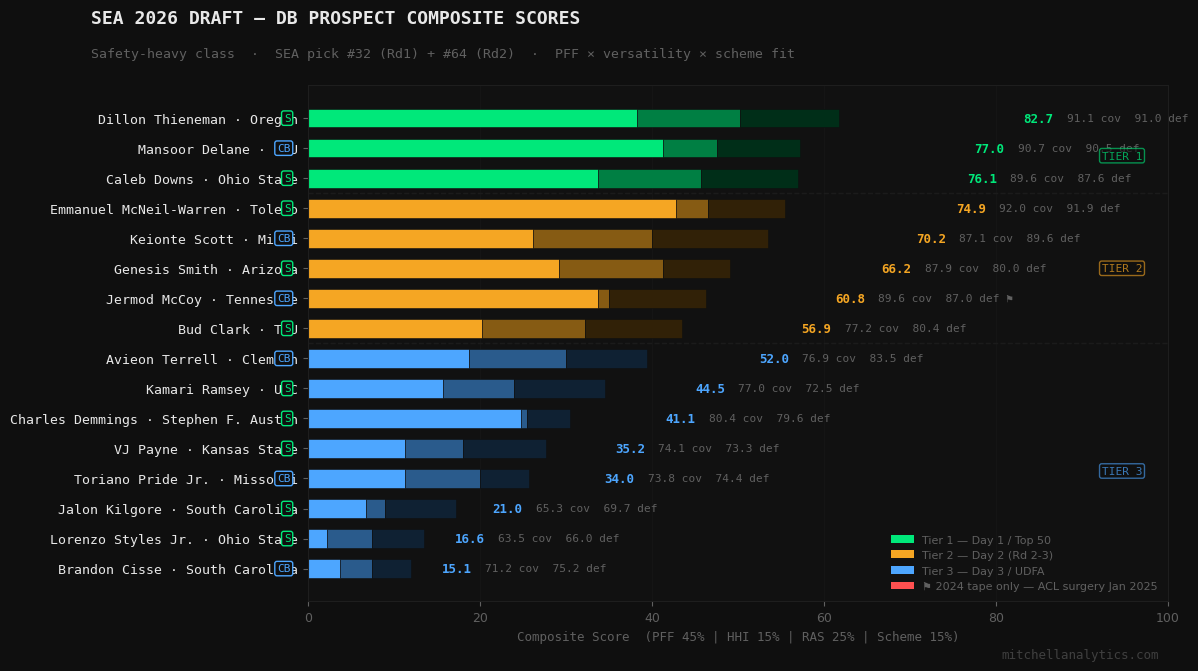Click the '2024 tape only' legend text
The image size is (1198, 671).
tap(975, 586)
